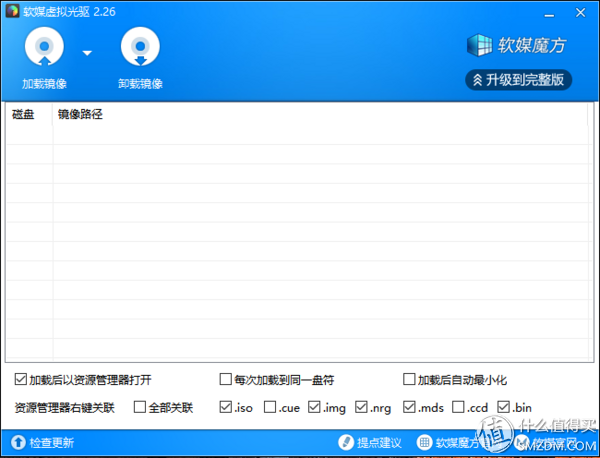This screenshot has height=458, width=600.
Task: Toggle the .mds association checkbox
Action: (x=409, y=407)
